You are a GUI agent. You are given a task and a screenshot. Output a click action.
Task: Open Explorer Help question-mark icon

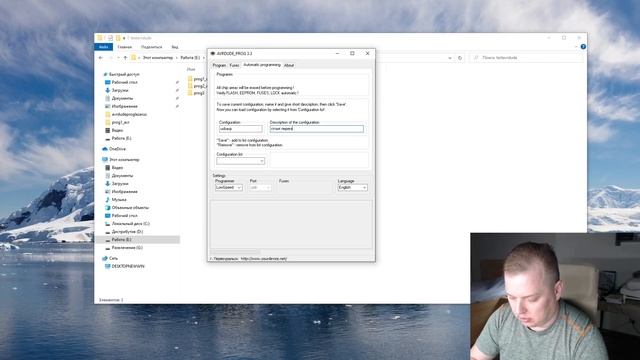(583, 47)
